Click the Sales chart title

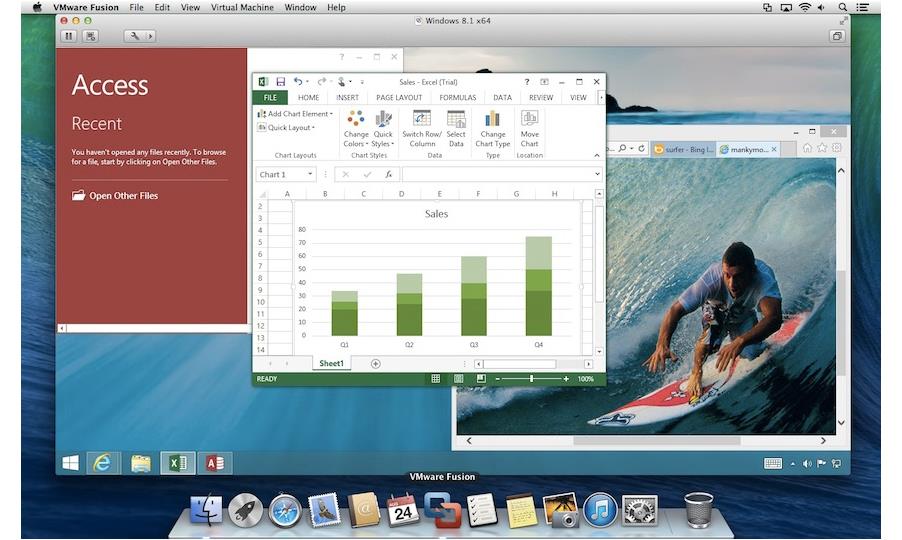click(436, 213)
